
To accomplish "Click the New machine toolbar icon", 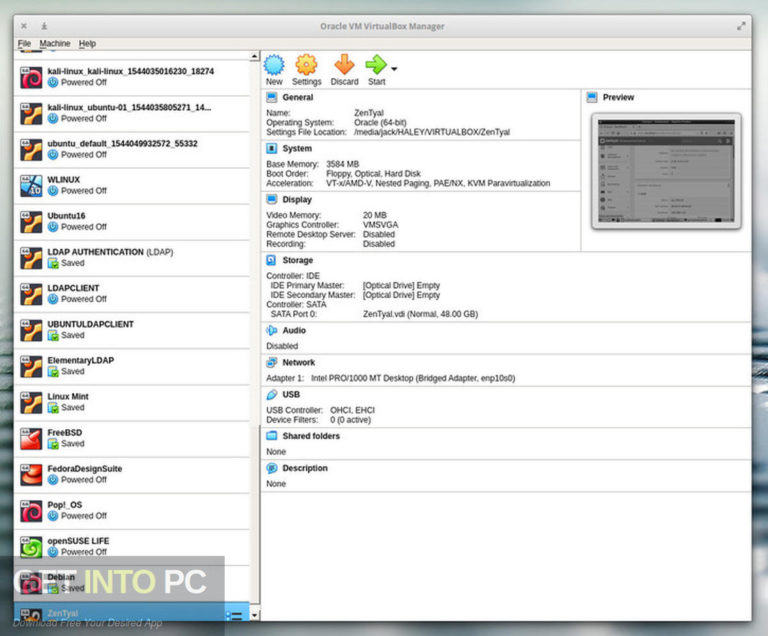I will 274,65.
